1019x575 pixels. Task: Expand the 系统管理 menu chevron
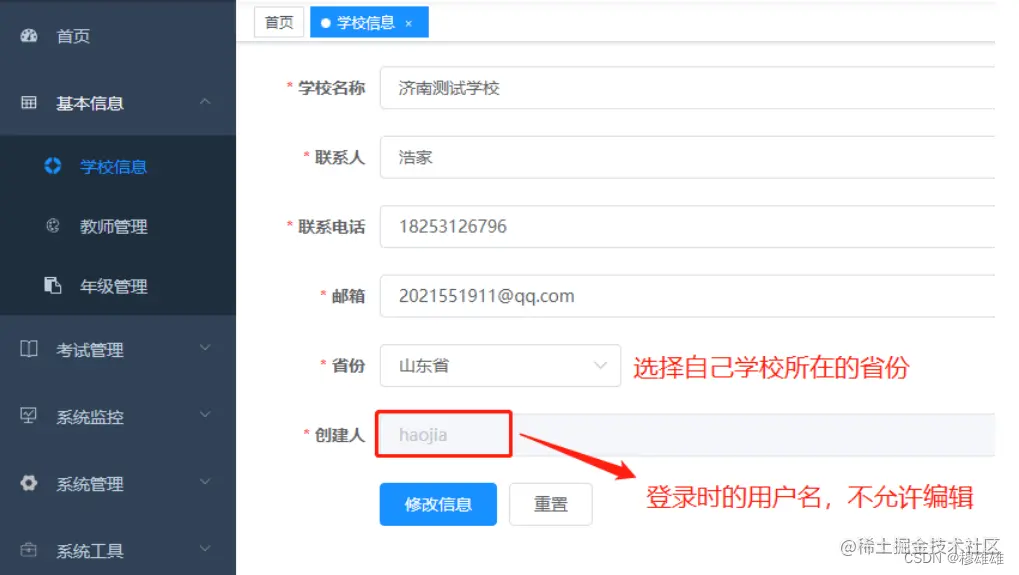tap(205, 482)
